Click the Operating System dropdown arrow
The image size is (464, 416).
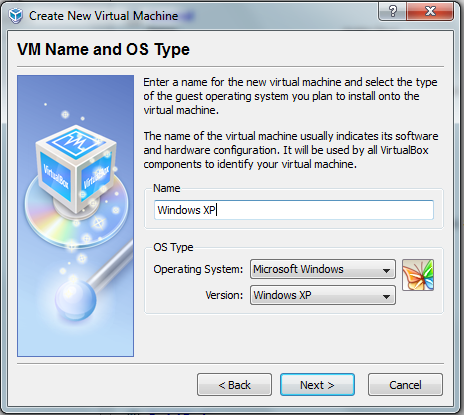pyautogui.click(x=386, y=270)
